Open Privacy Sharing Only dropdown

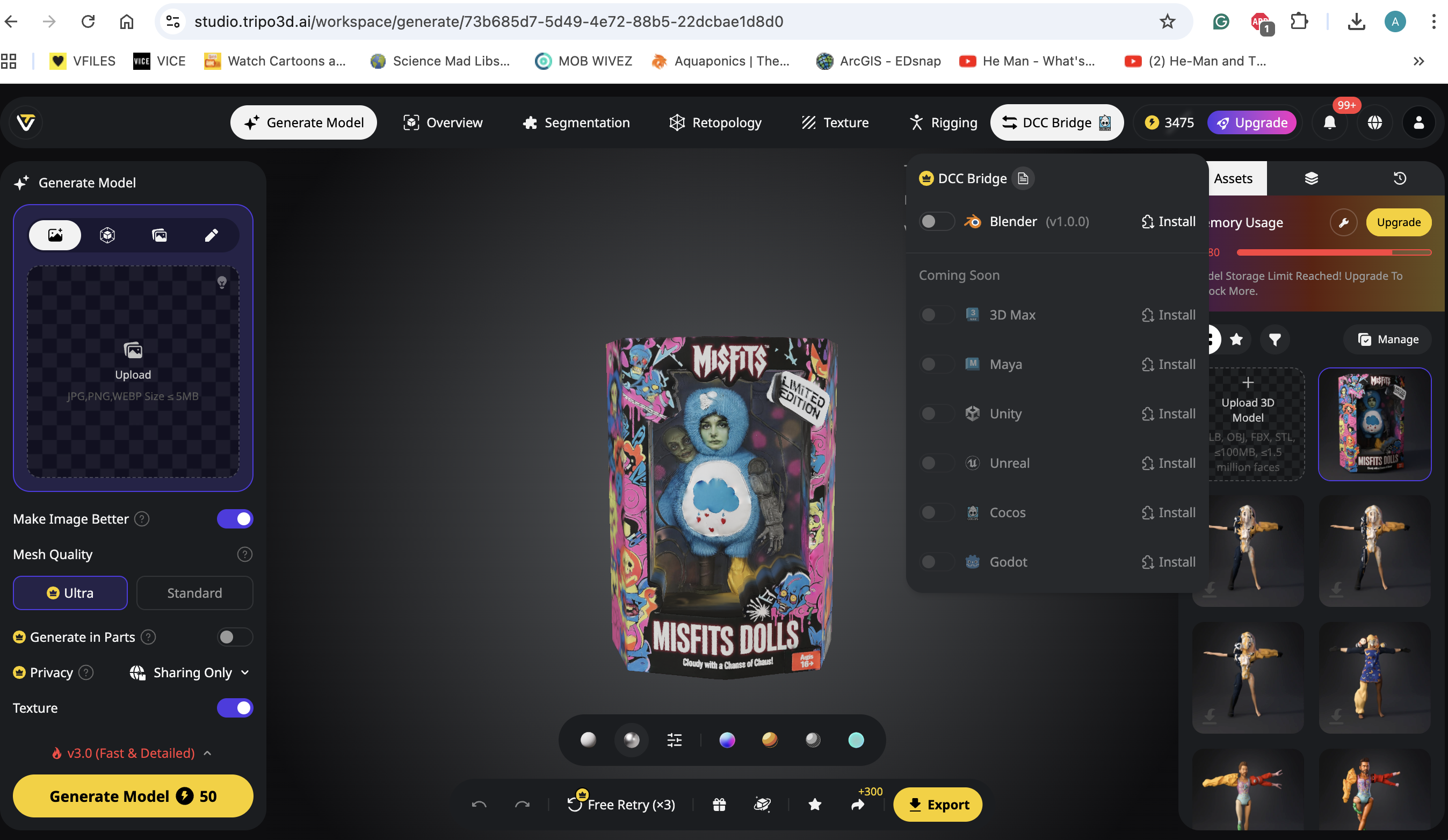point(190,672)
